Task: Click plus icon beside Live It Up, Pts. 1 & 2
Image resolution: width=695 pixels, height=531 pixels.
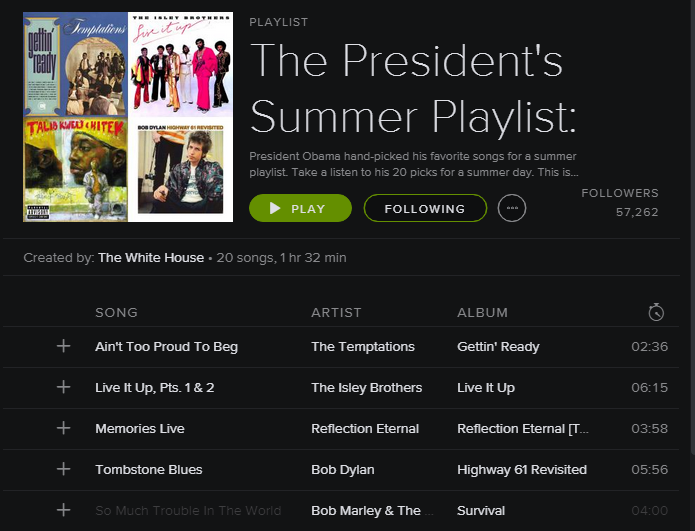Action: (64, 387)
